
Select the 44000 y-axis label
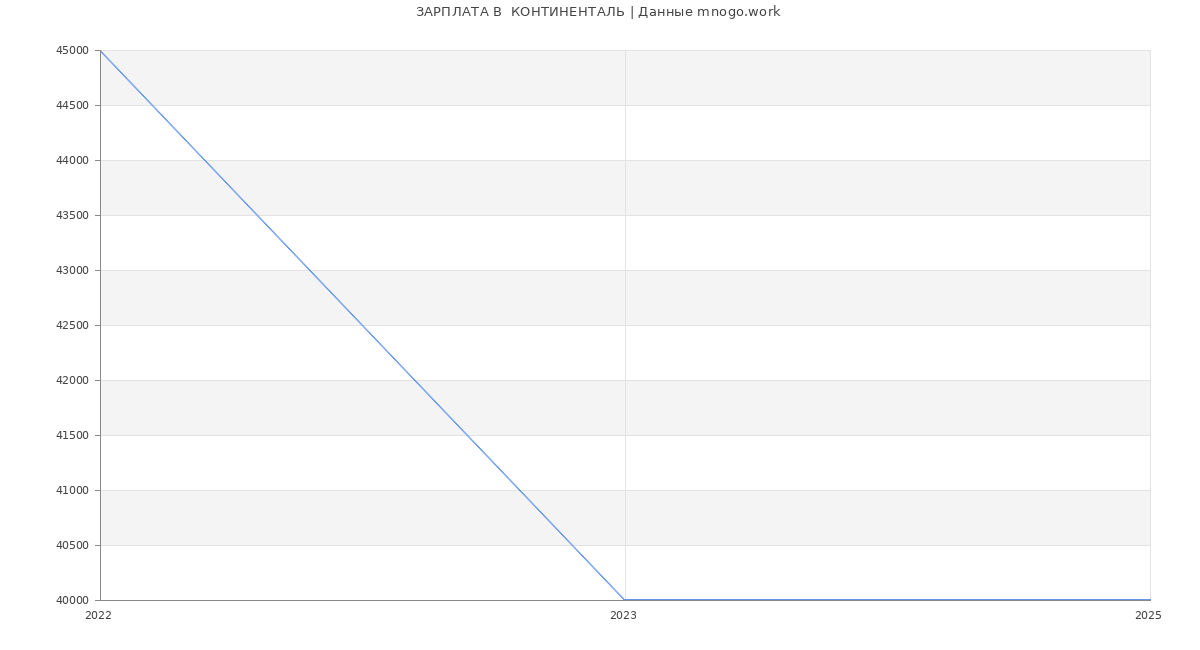click(73, 160)
